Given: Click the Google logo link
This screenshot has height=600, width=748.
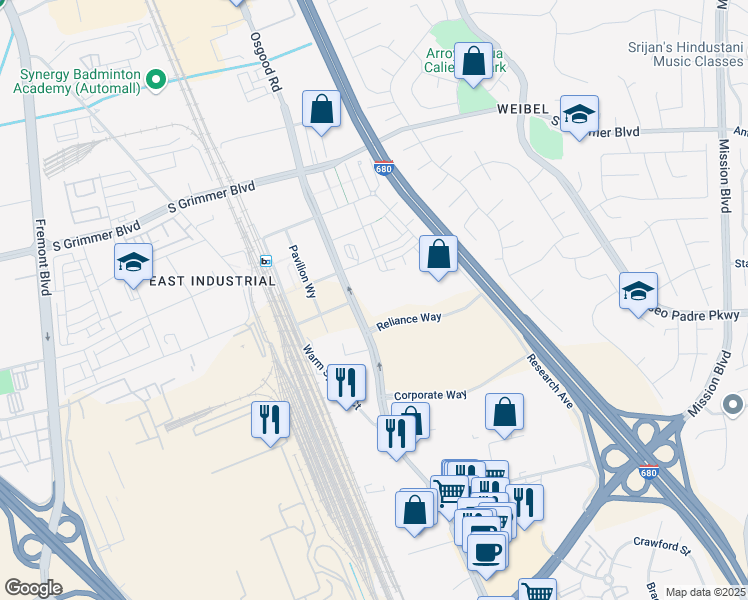Looking at the screenshot, I should [x=33, y=588].
